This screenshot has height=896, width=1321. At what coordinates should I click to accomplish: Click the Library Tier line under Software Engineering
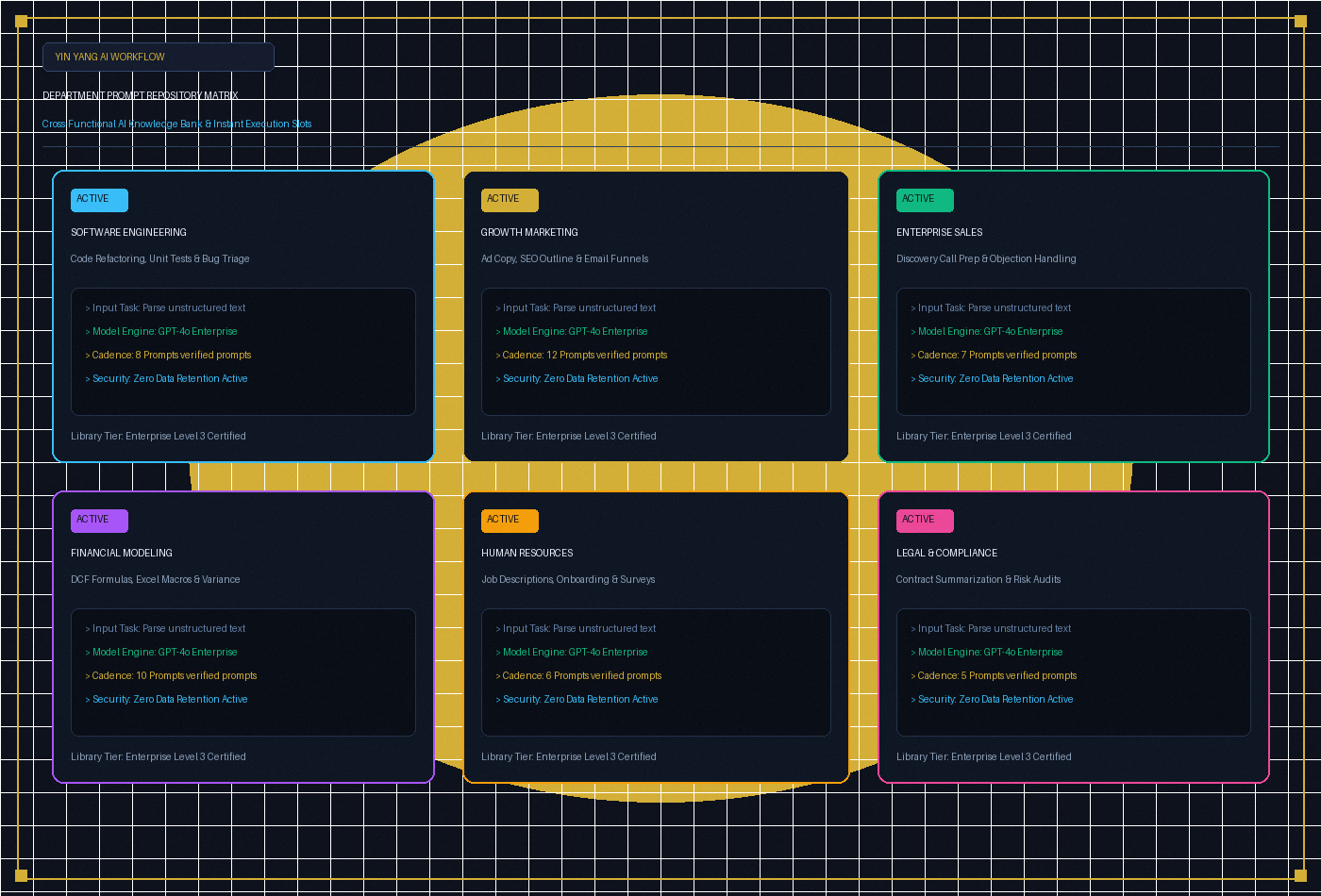(x=159, y=437)
